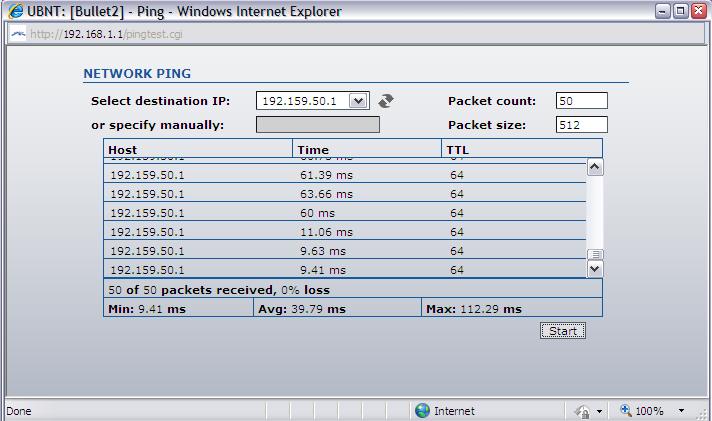Image resolution: width=712 pixels, height=421 pixels.
Task: Click host cell in the 61.39 ms row
Action: tap(148, 175)
